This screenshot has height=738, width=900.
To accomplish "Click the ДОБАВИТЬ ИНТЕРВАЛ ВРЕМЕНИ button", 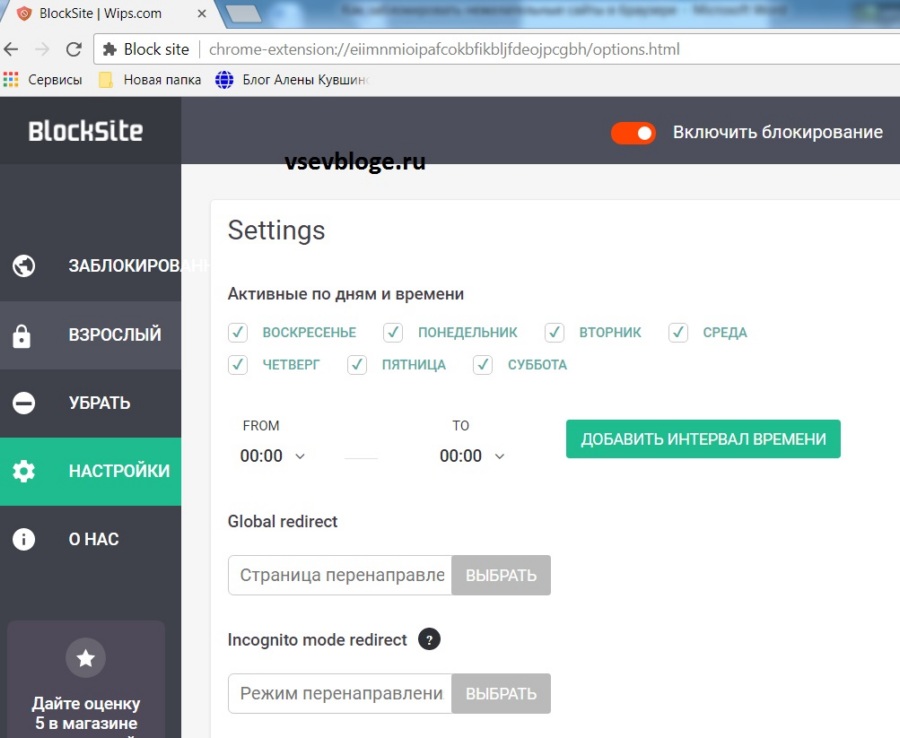I will [703, 438].
